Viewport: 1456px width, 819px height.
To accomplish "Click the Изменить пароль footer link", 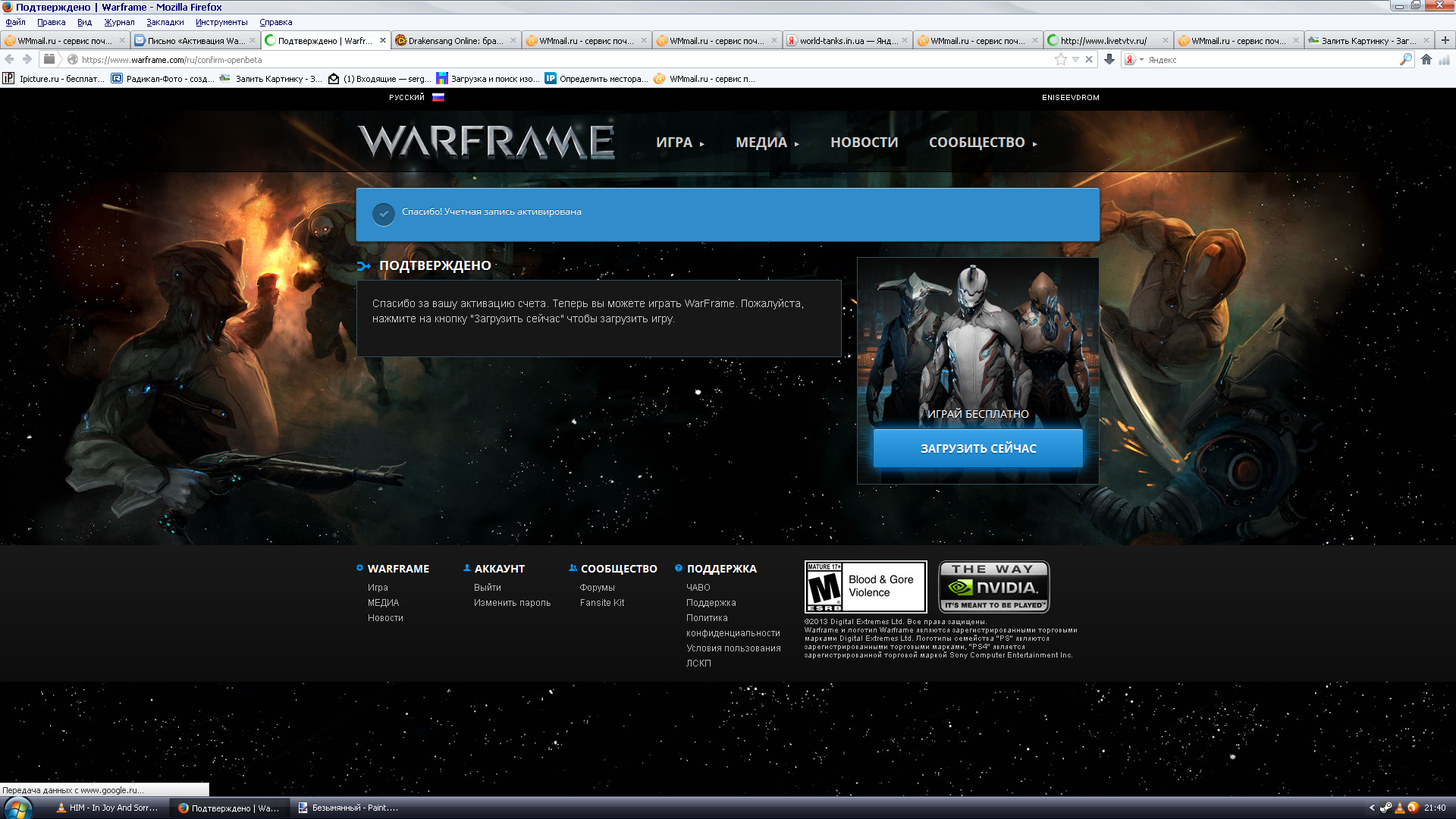I will click(512, 603).
